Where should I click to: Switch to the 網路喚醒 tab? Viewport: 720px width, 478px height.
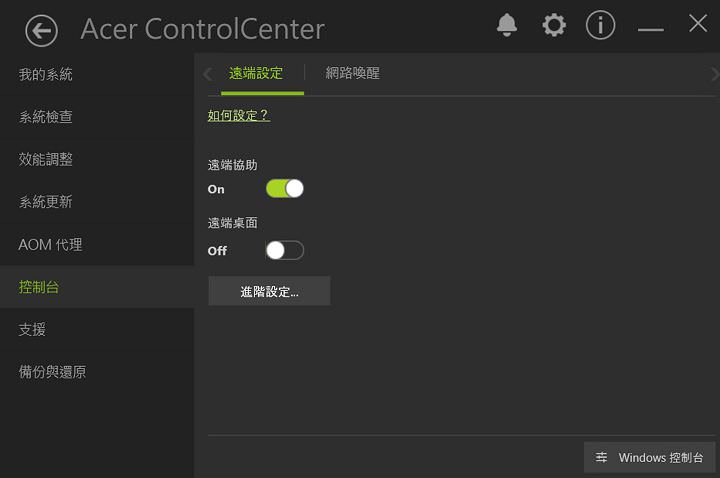tap(352, 73)
